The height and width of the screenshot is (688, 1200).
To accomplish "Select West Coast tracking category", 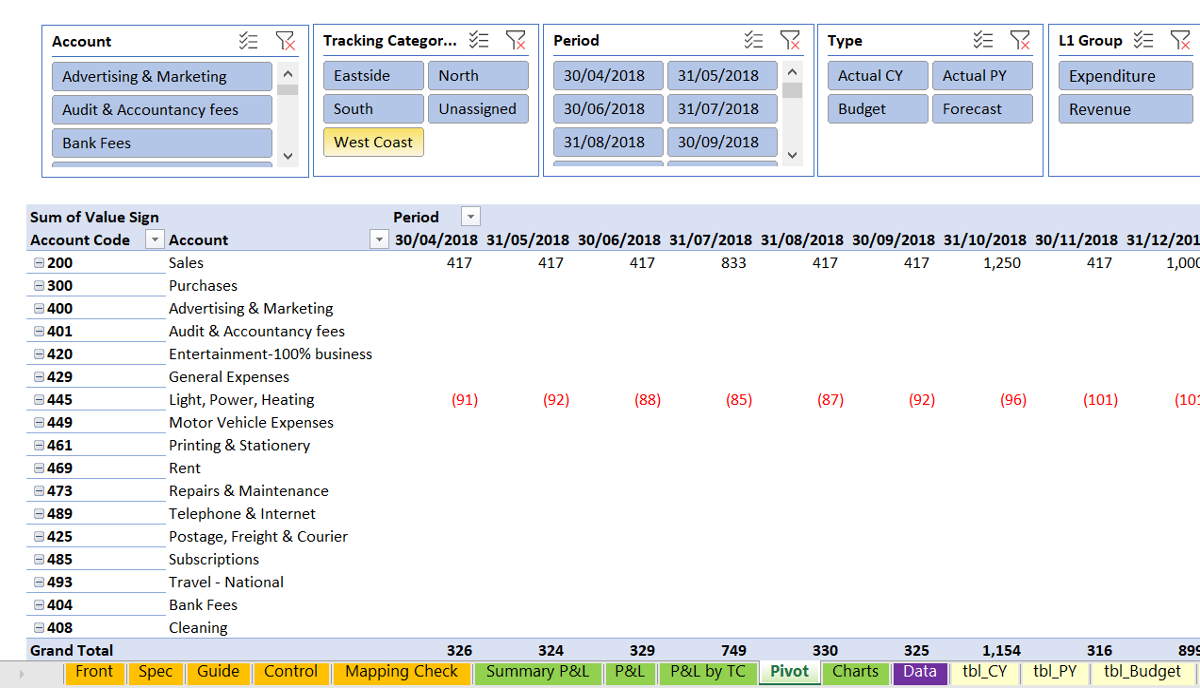I will coord(373,142).
